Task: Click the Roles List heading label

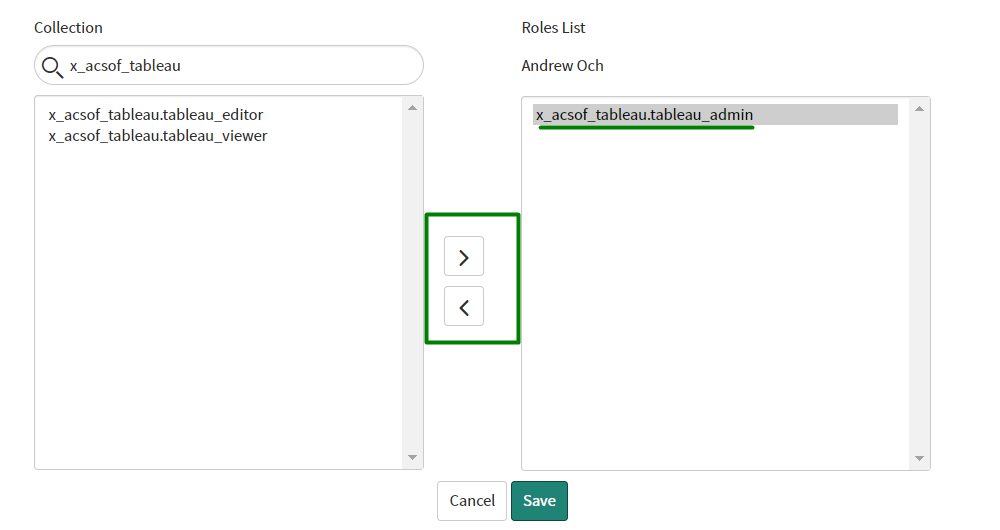Action: coord(553,28)
